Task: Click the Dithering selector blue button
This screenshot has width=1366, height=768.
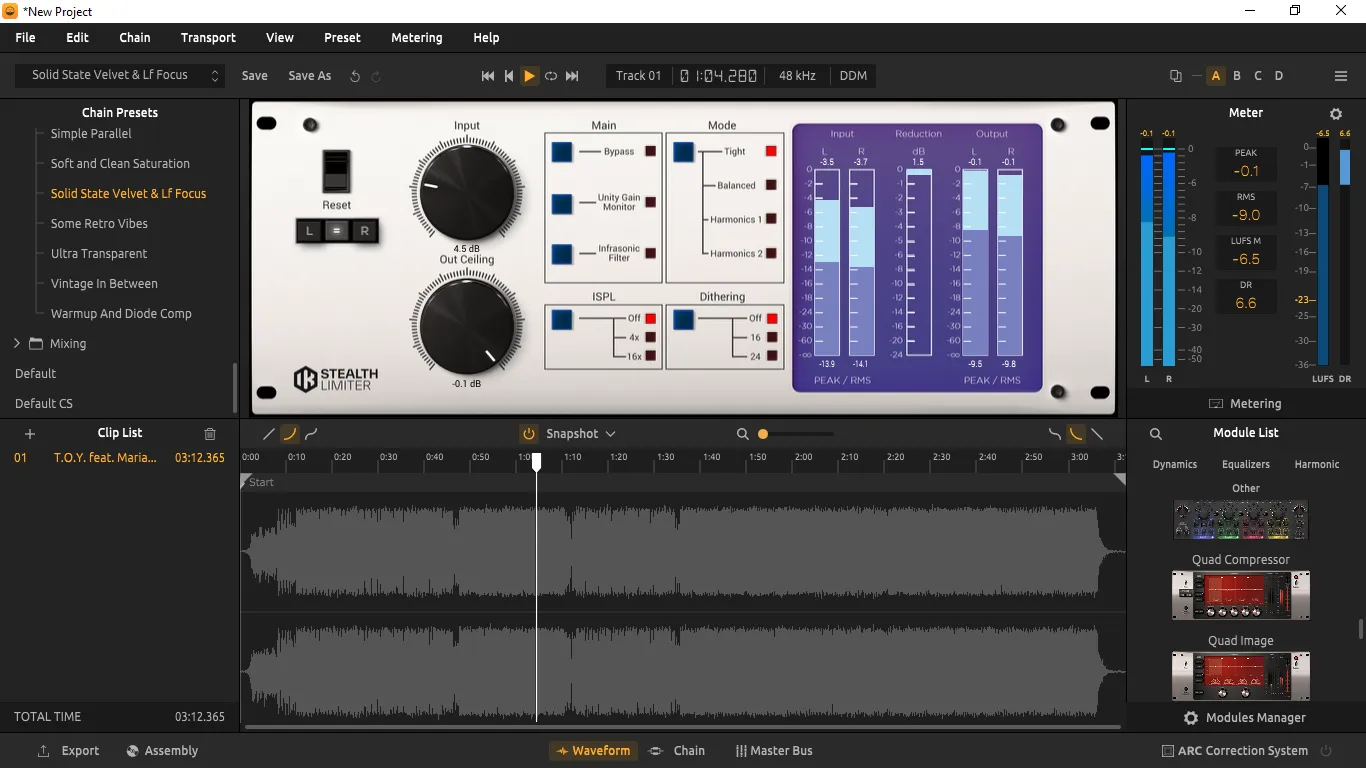Action: click(683, 320)
